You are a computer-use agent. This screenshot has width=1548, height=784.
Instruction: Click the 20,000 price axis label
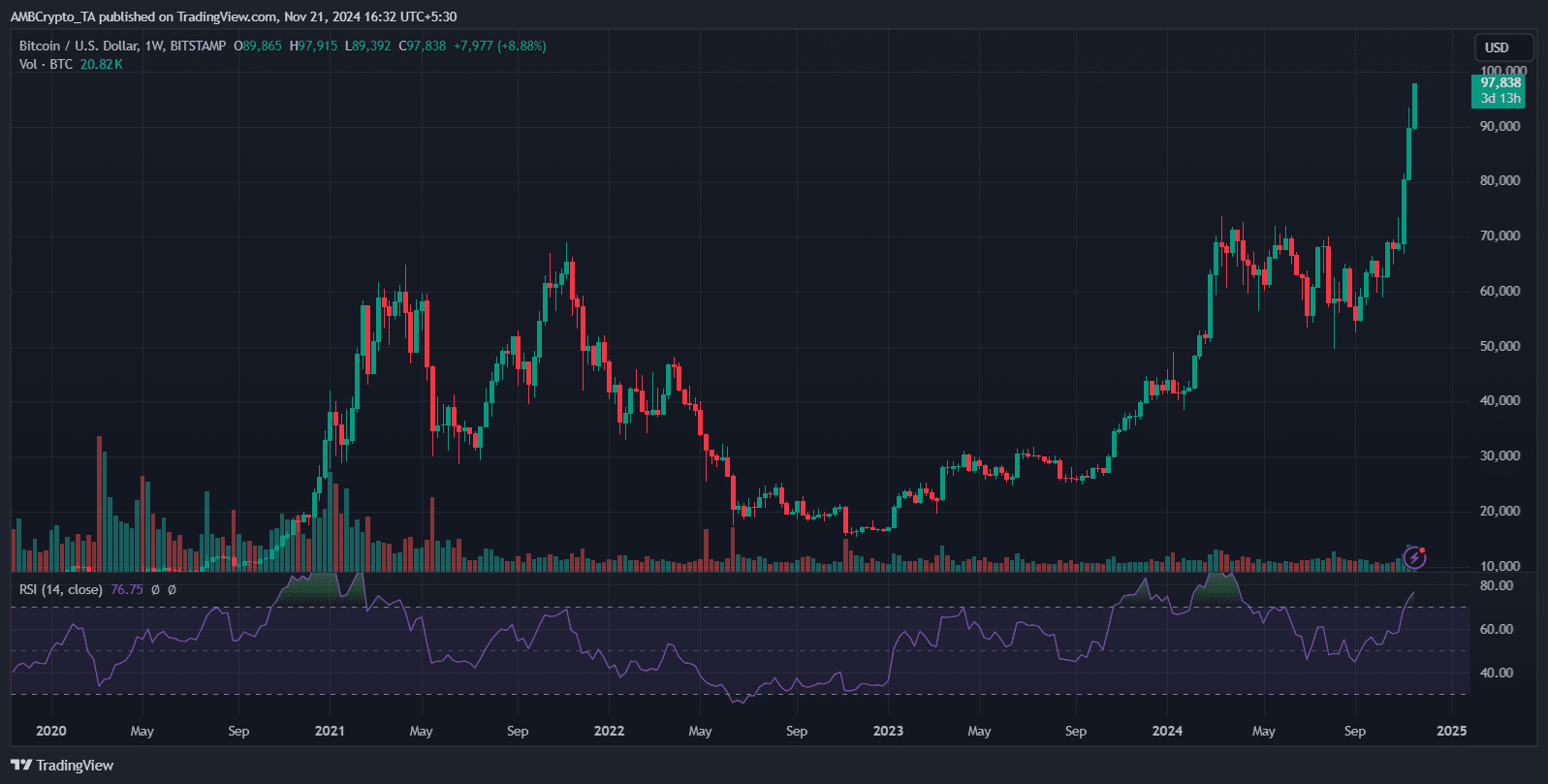(x=1500, y=511)
